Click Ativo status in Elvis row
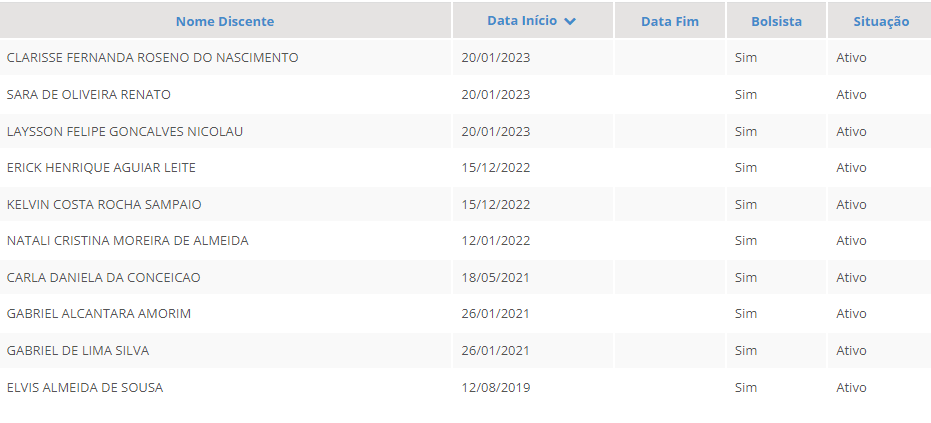The height and width of the screenshot is (423, 931). click(x=851, y=387)
